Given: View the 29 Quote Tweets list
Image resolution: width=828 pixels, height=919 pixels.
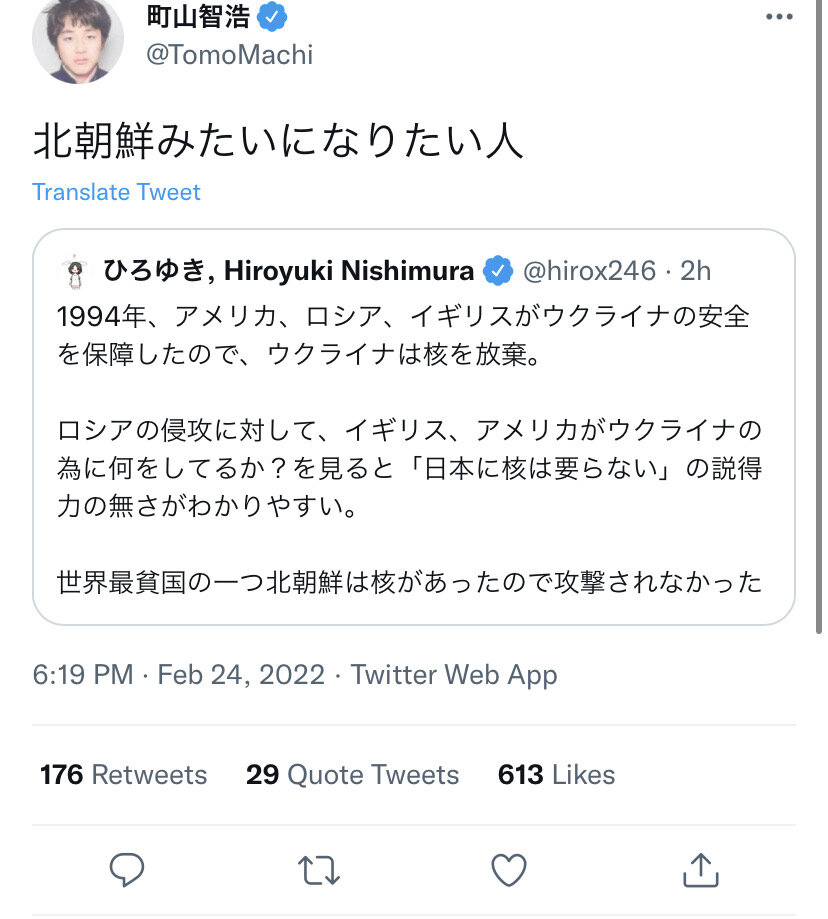Looking at the screenshot, I should (x=352, y=775).
